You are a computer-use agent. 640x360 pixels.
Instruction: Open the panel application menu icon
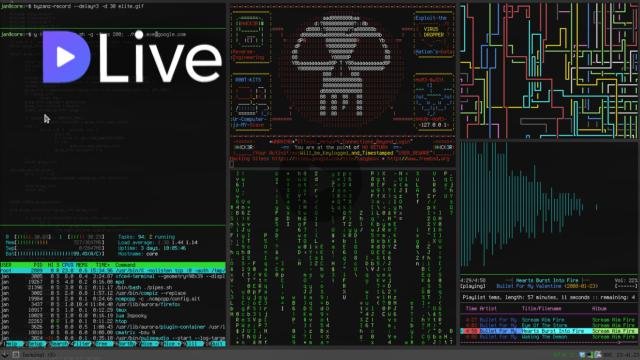coord(4,355)
